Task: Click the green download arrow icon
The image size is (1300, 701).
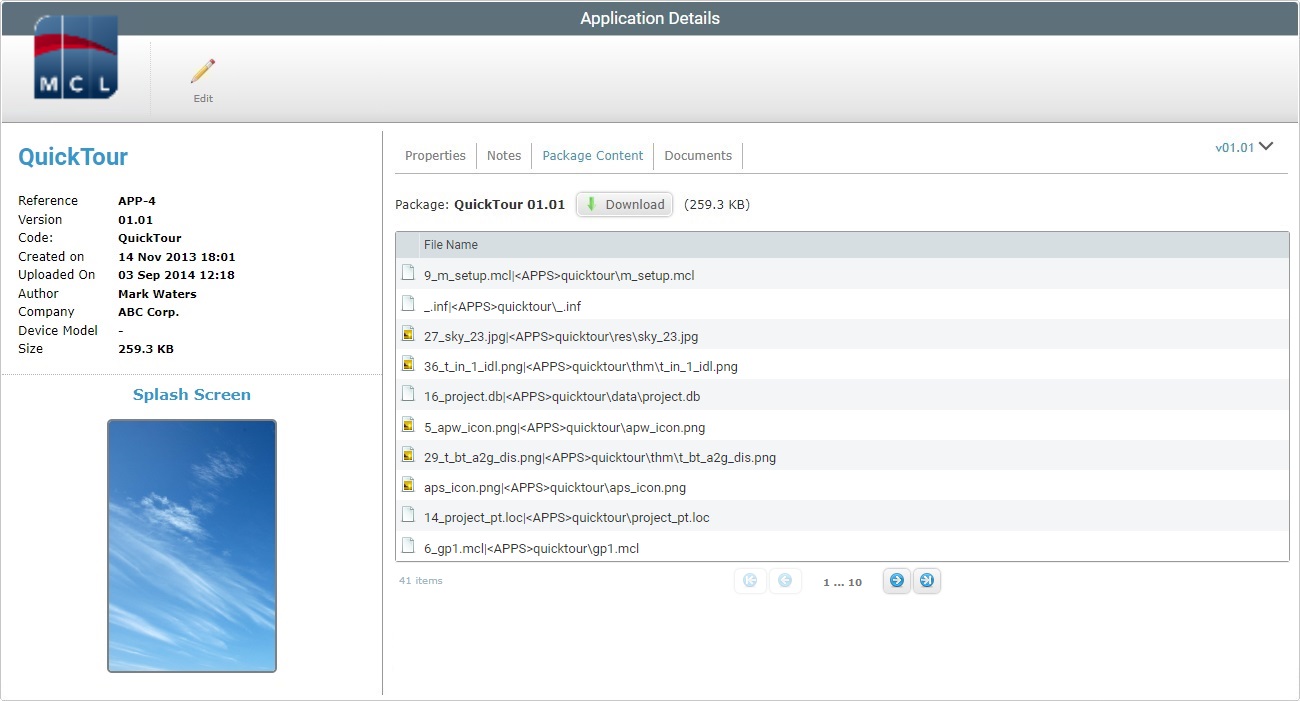Action: pyautogui.click(x=591, y=204)
